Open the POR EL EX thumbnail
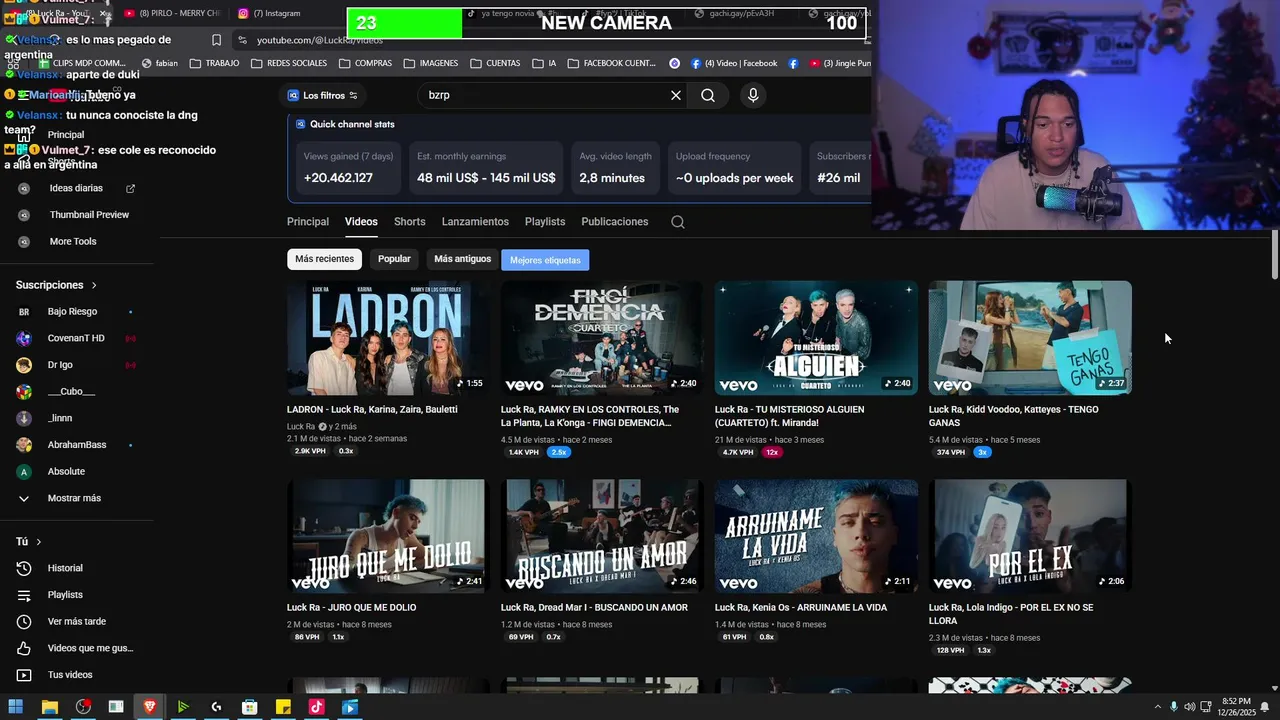 pos(1030,536)
